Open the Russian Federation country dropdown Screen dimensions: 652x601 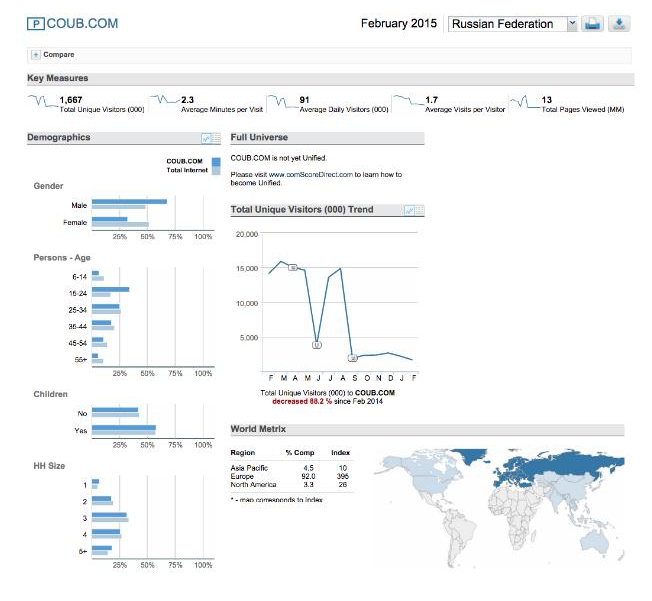[571, 24]
